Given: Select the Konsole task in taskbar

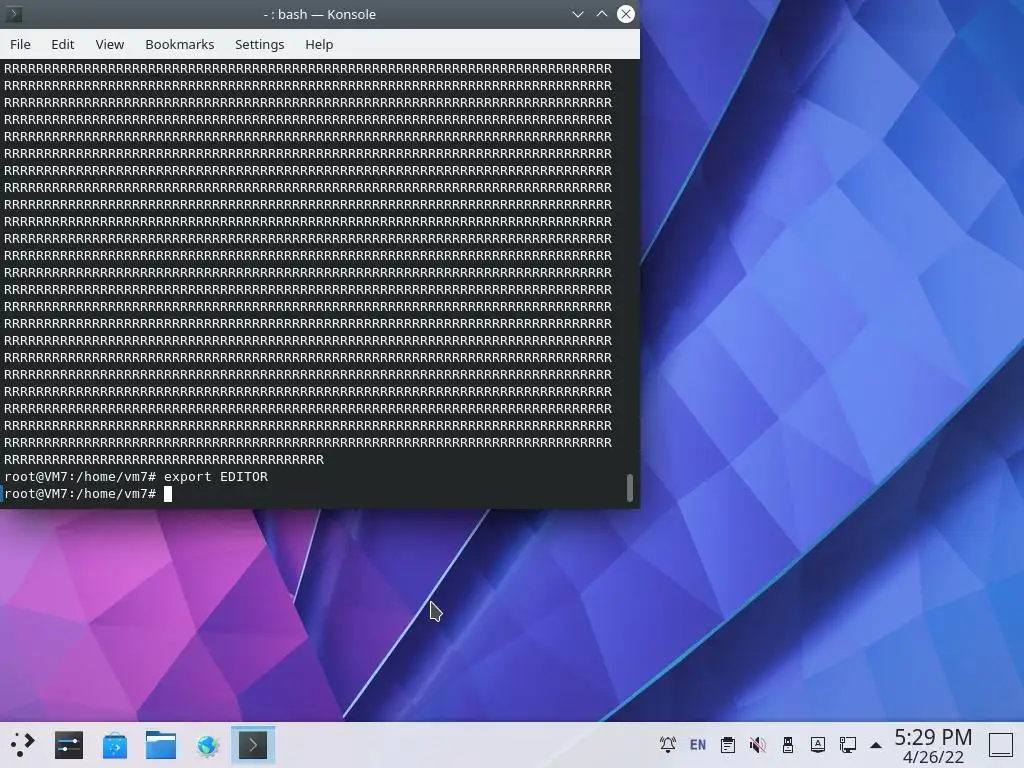Looking at the screenshot, I should point(253,745).
